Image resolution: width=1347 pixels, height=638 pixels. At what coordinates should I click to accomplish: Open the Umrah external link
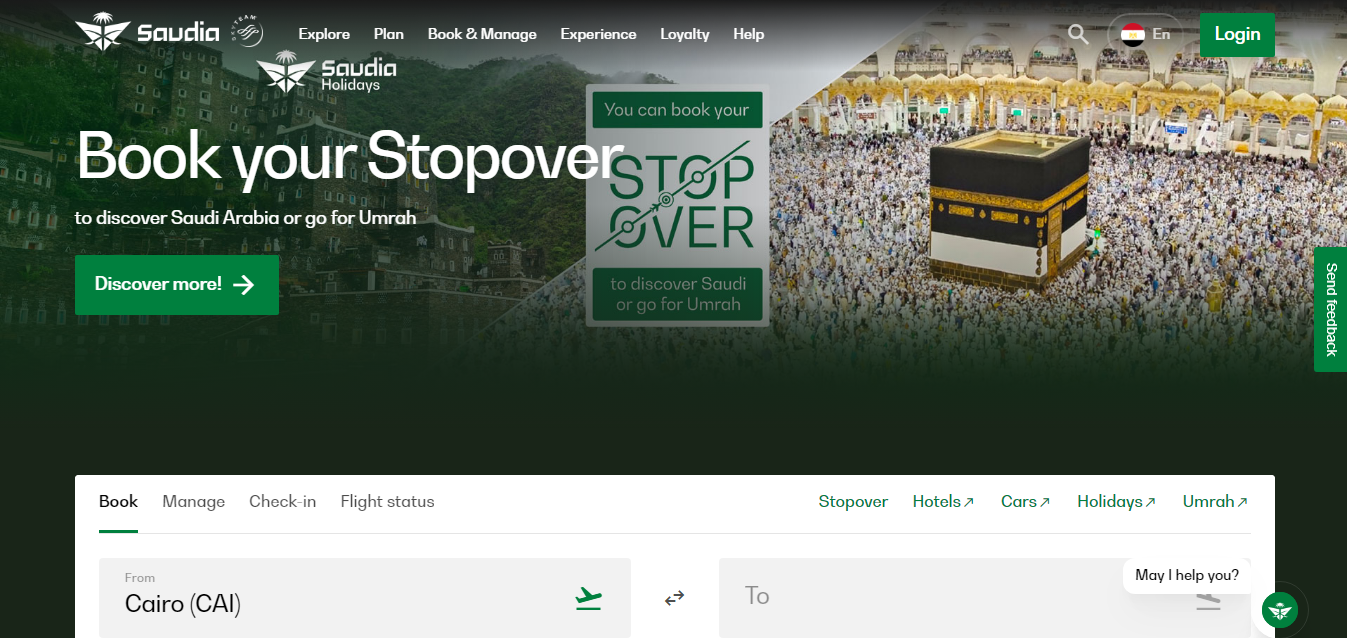[x=1215, y=502]
